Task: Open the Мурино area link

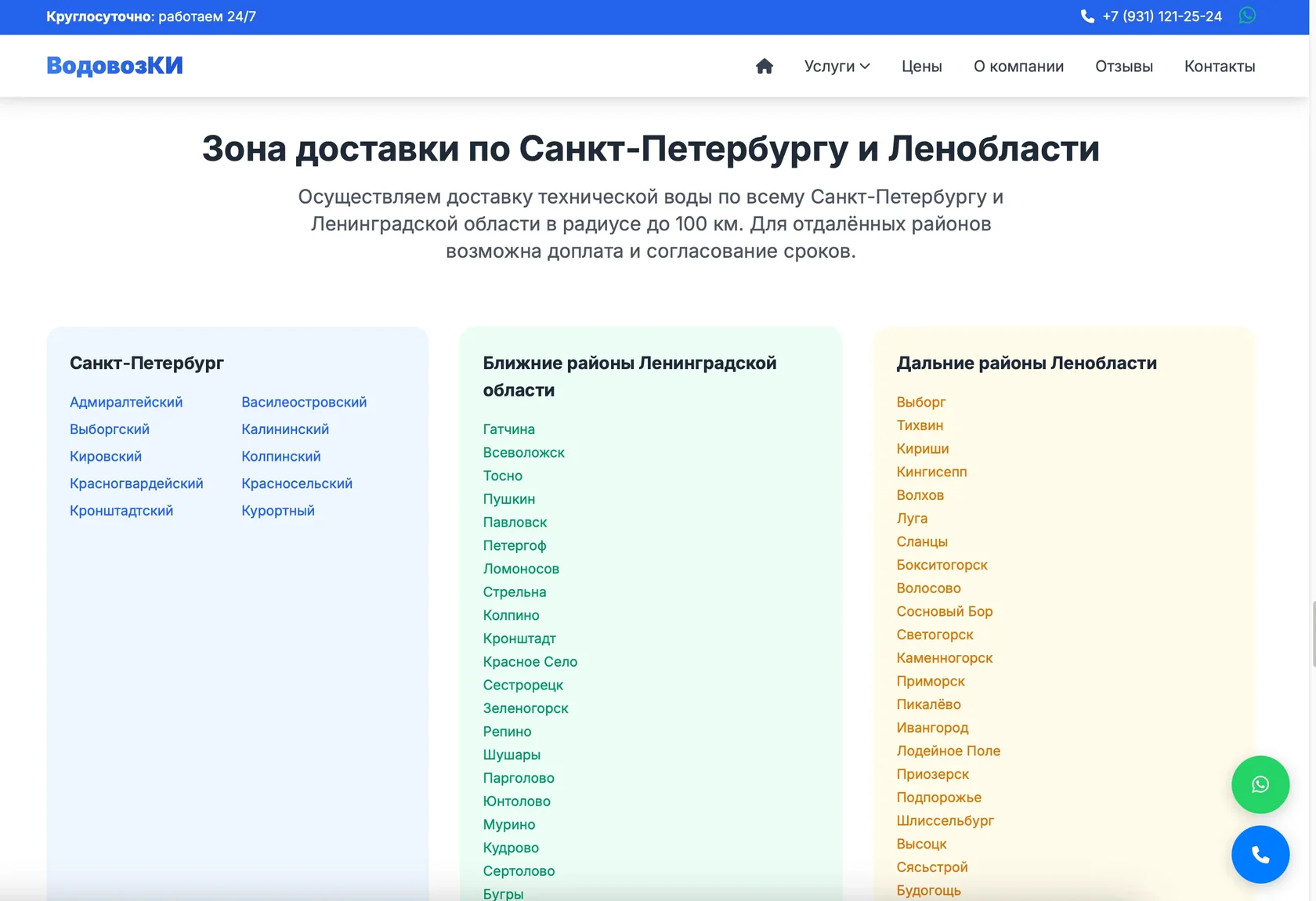Action: 508,824
